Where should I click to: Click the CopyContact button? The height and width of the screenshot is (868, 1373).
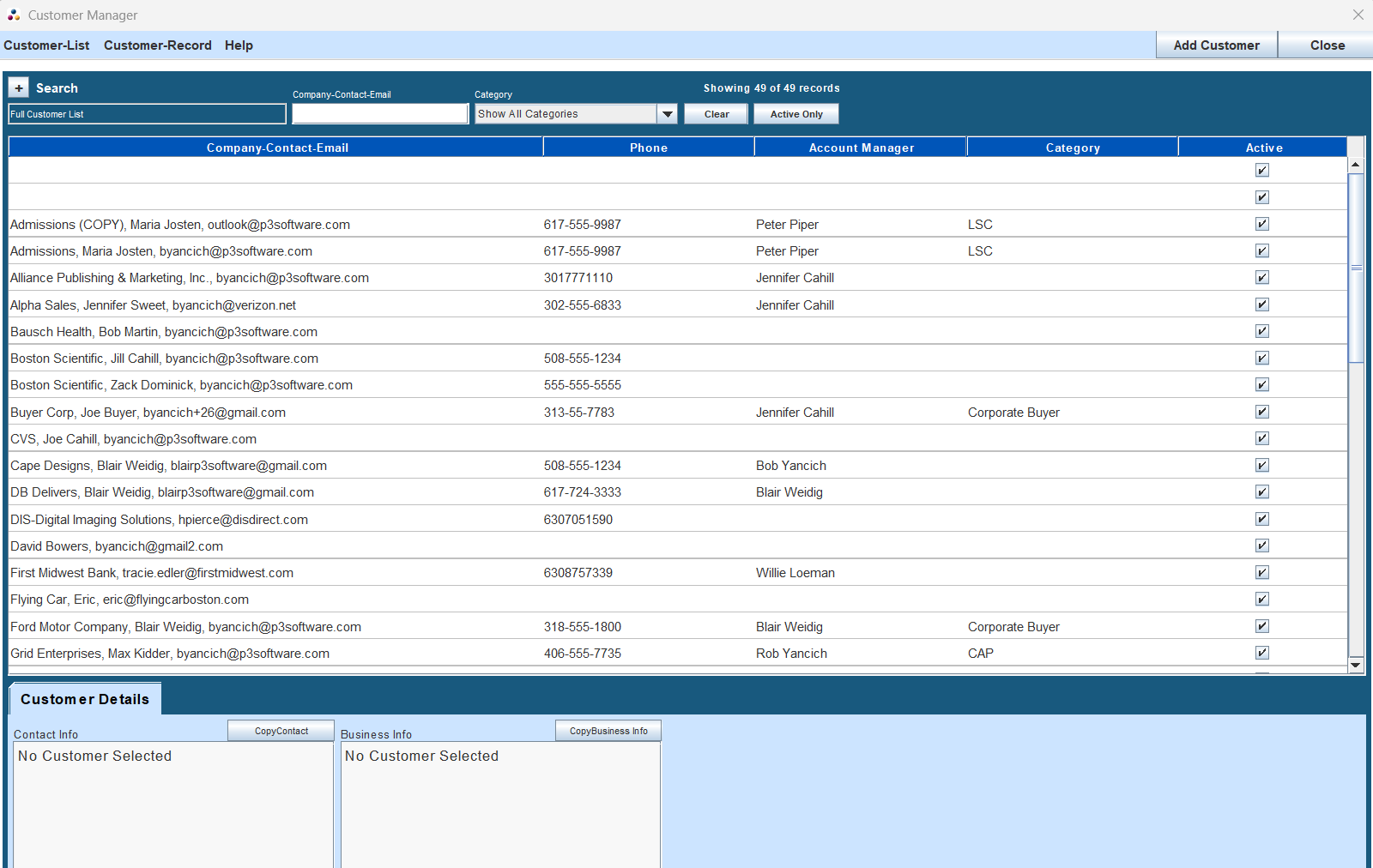pos(280,730)
